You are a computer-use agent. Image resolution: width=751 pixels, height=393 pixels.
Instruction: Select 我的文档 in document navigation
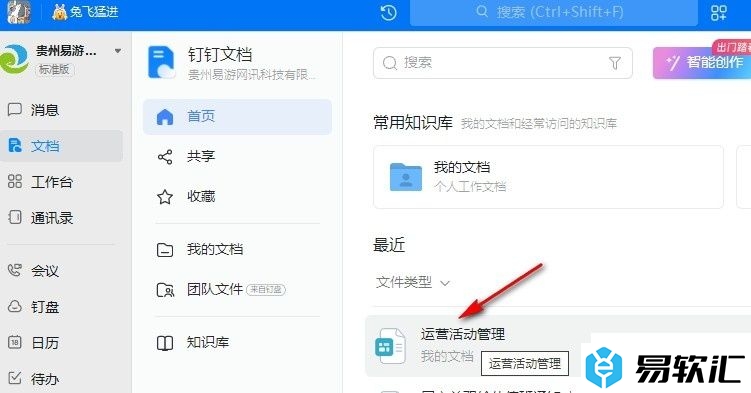[237, 249]
